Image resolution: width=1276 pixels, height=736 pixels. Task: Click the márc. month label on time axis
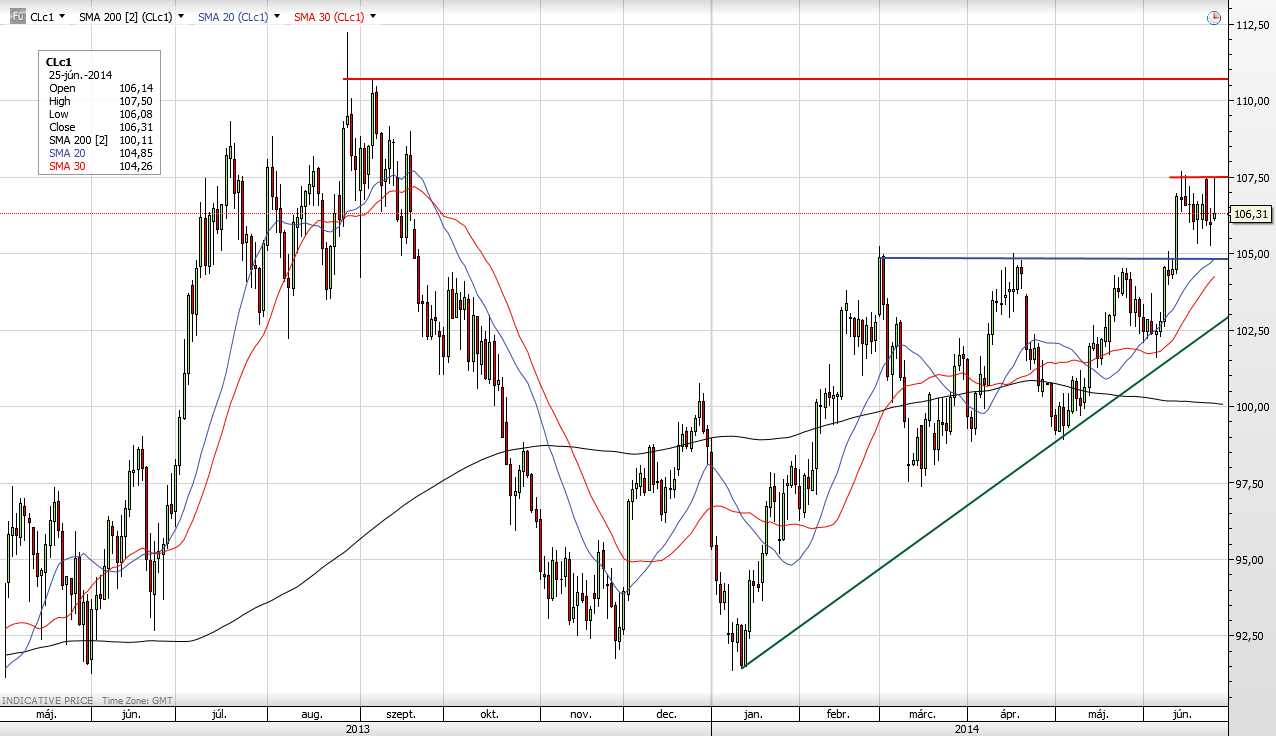pyautogui.click(x=922, y=715)
